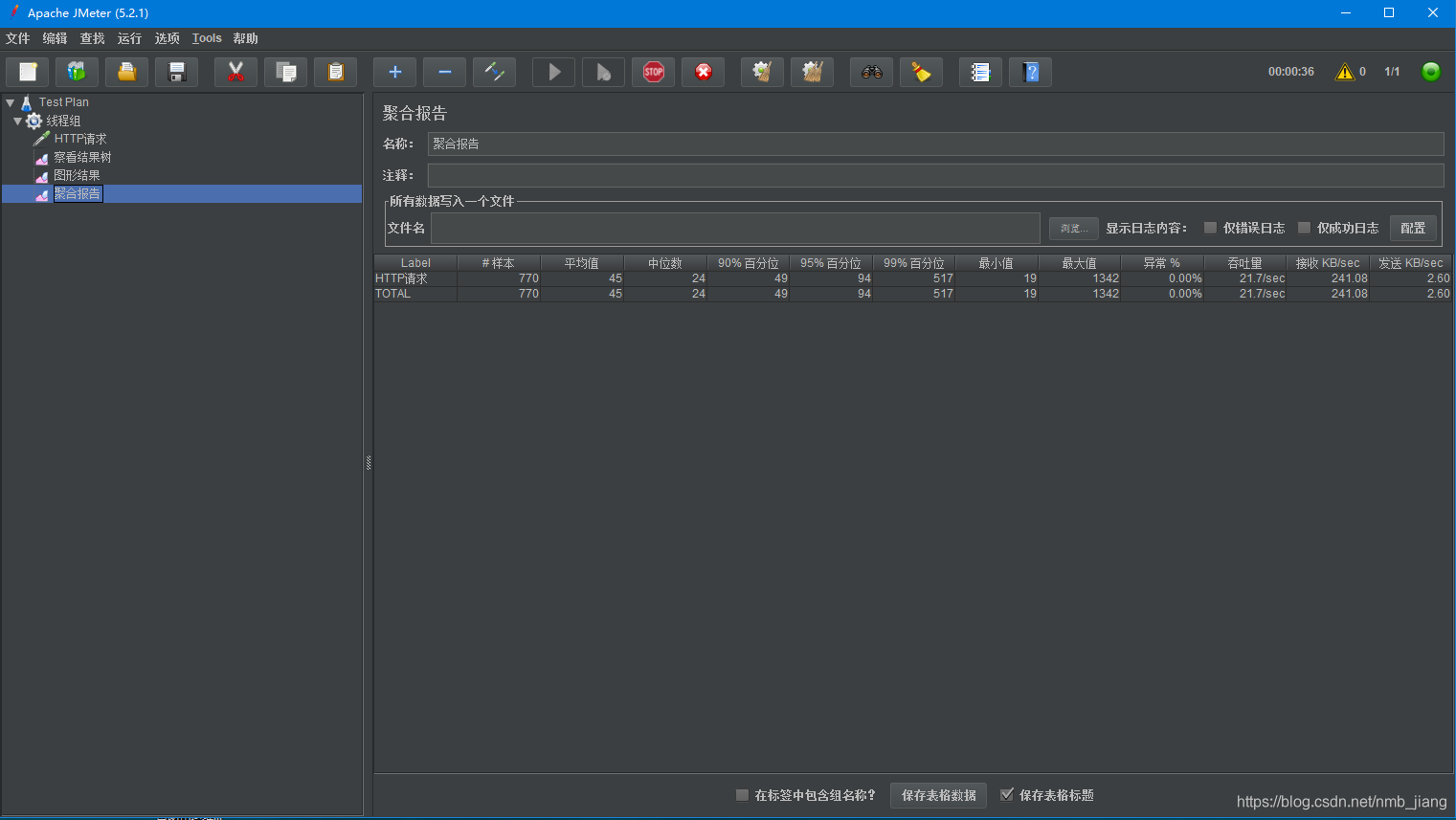Open Help with question mark icon
This screenshot has width=1456, height=820.
[x=1030, y=72]
